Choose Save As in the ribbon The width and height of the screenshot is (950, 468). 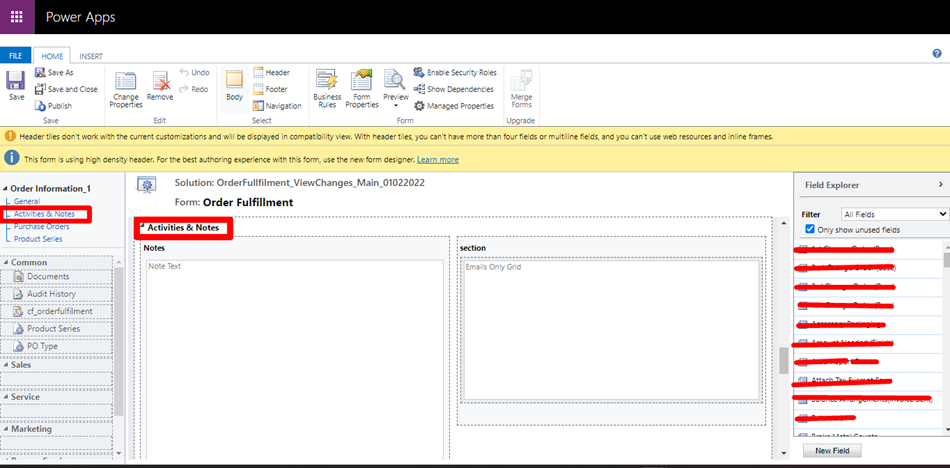pos(54,73)
